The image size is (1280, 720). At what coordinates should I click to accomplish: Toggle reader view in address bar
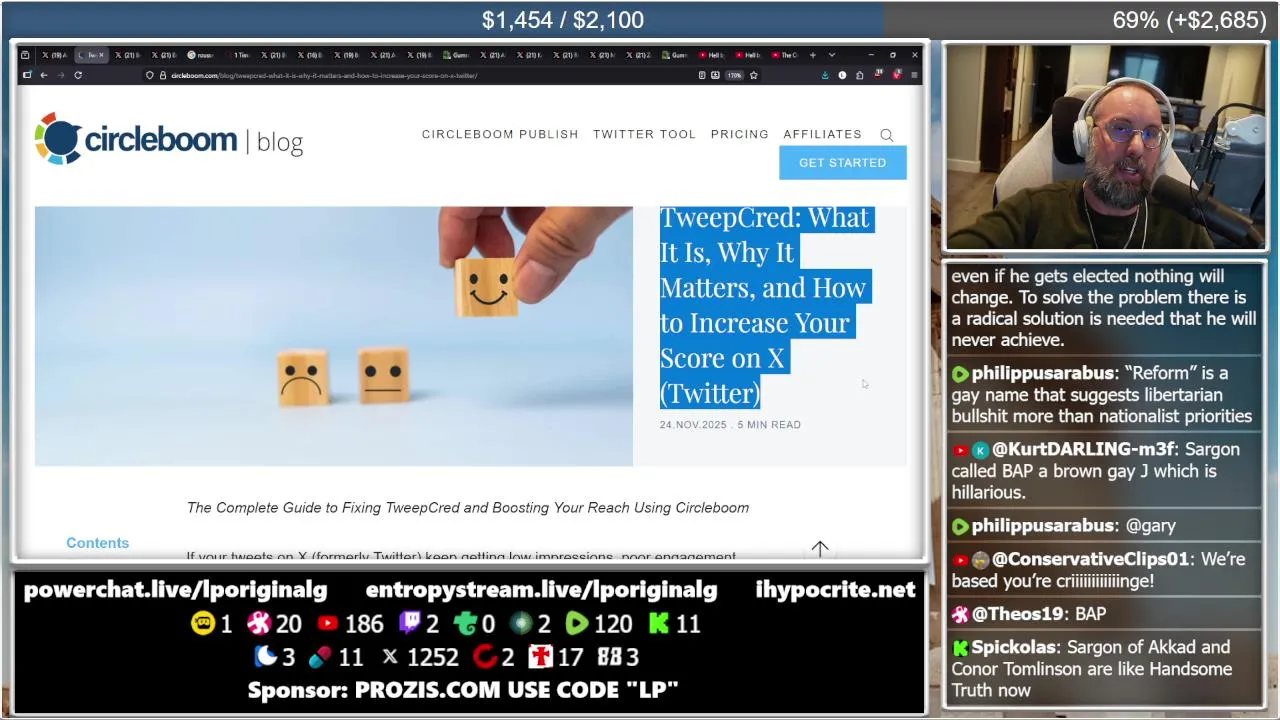[702, 75]
